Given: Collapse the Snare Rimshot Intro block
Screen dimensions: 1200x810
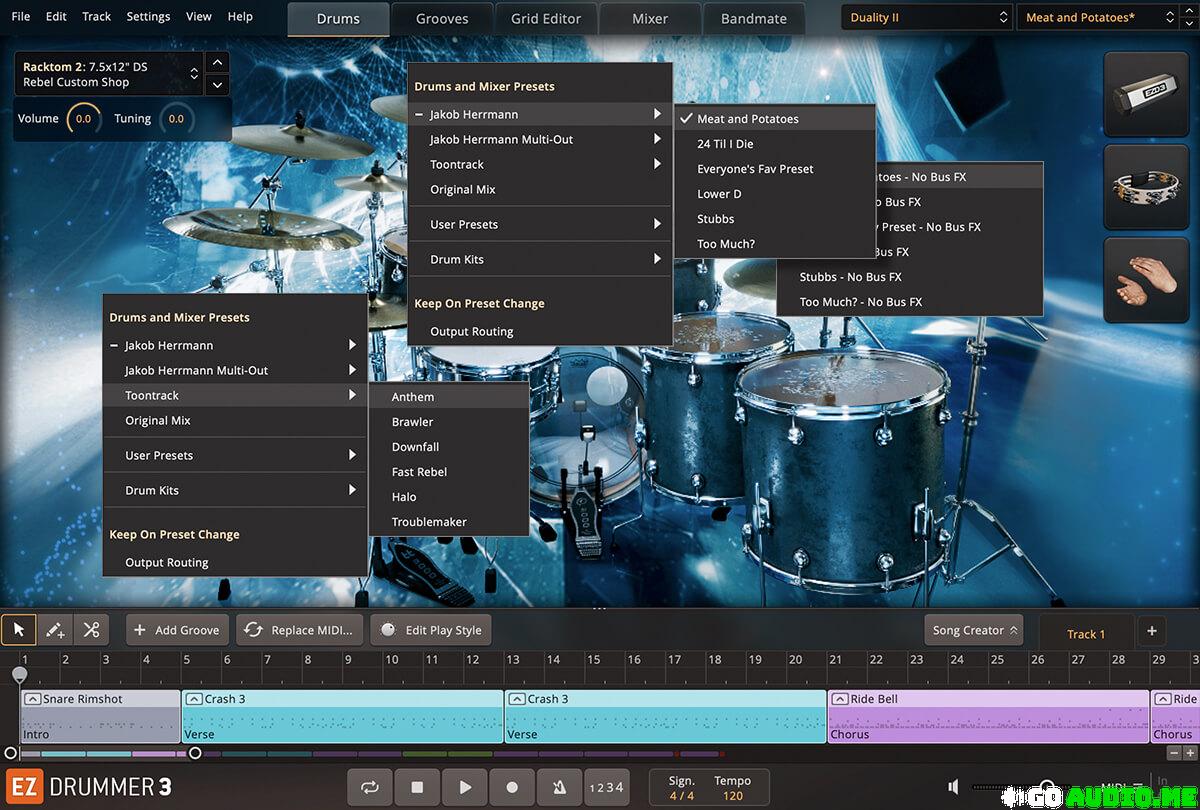Looking at the screenshot, I should pos(32,699).
